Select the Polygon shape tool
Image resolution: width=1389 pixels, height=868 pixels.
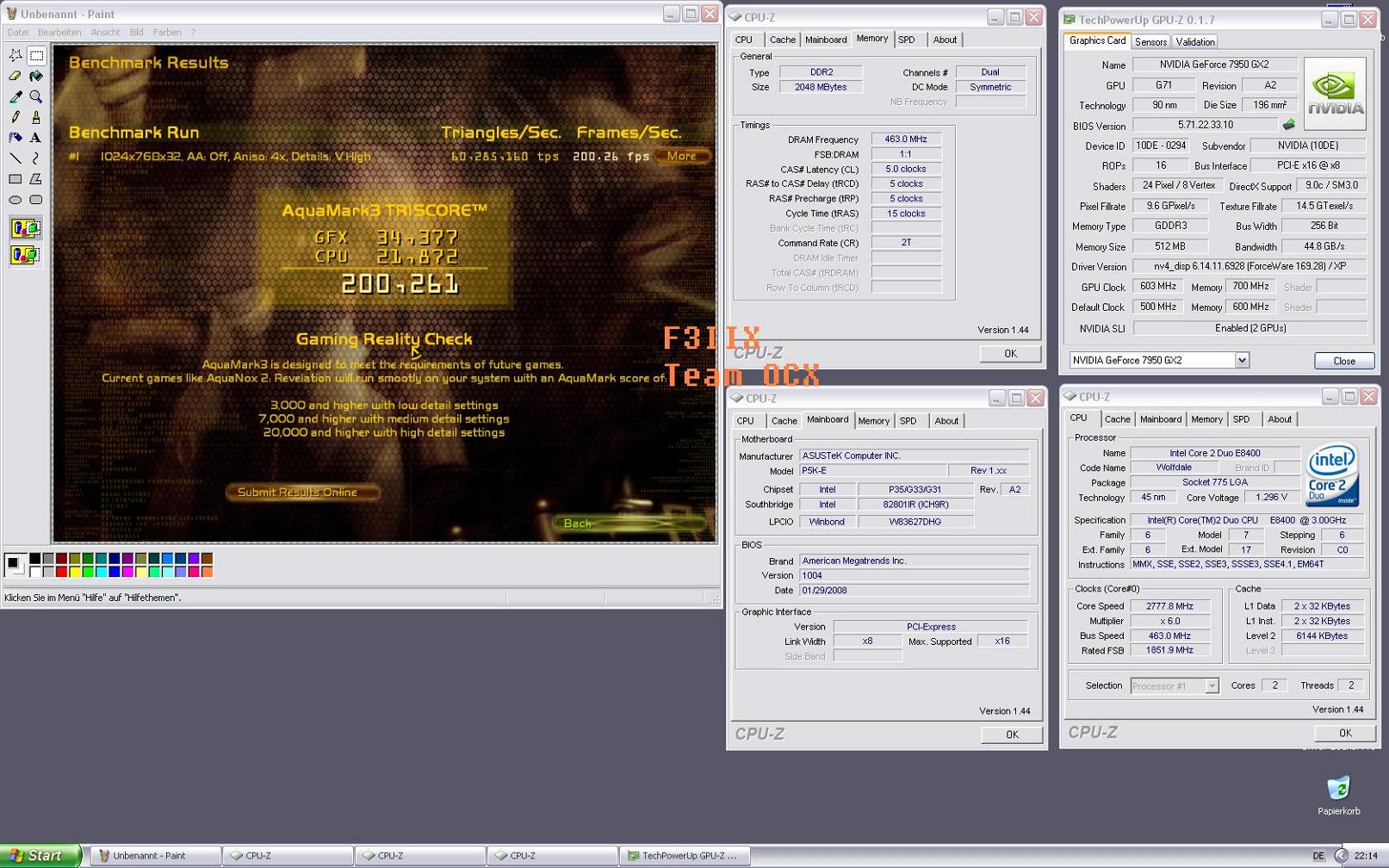(x=36, y=179)
